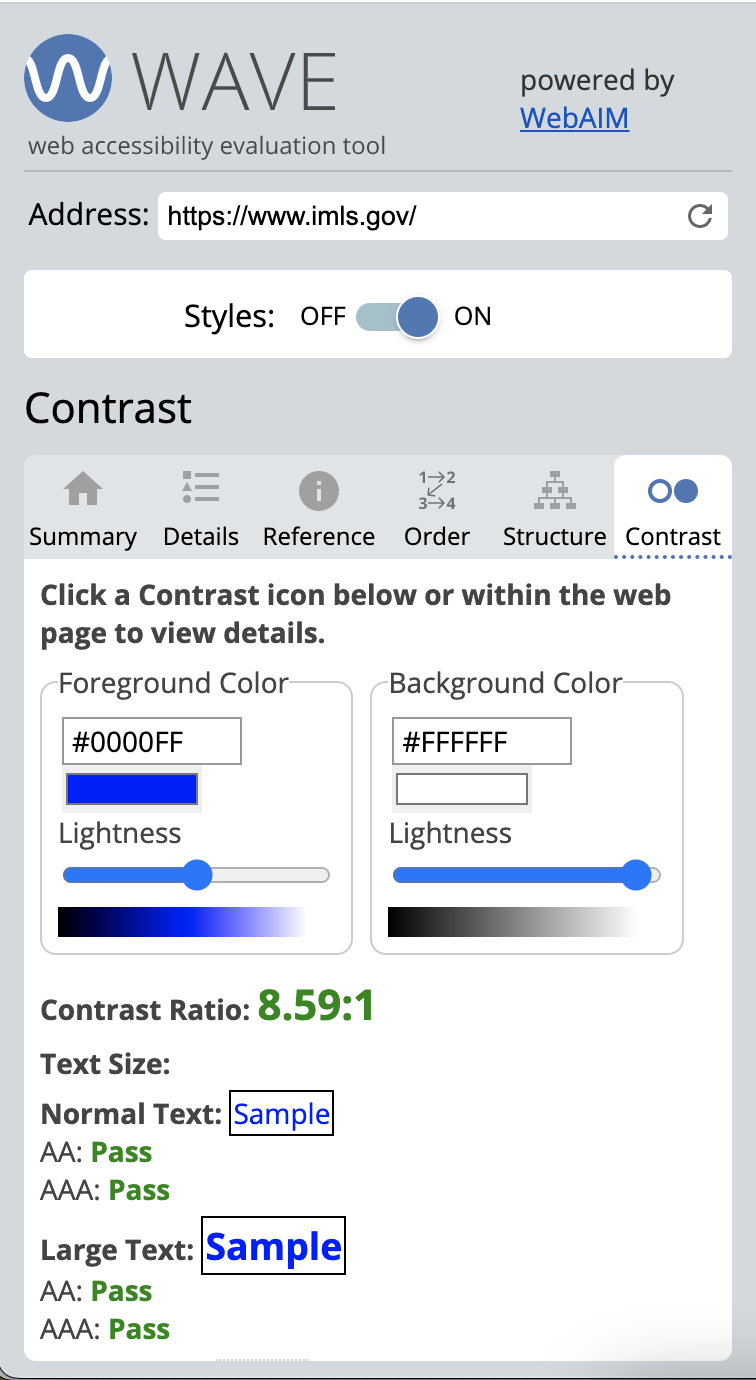The image size is (756, 1380).
Task: Reload the page with the refresh icon
Action: click(x=700, y=215)
